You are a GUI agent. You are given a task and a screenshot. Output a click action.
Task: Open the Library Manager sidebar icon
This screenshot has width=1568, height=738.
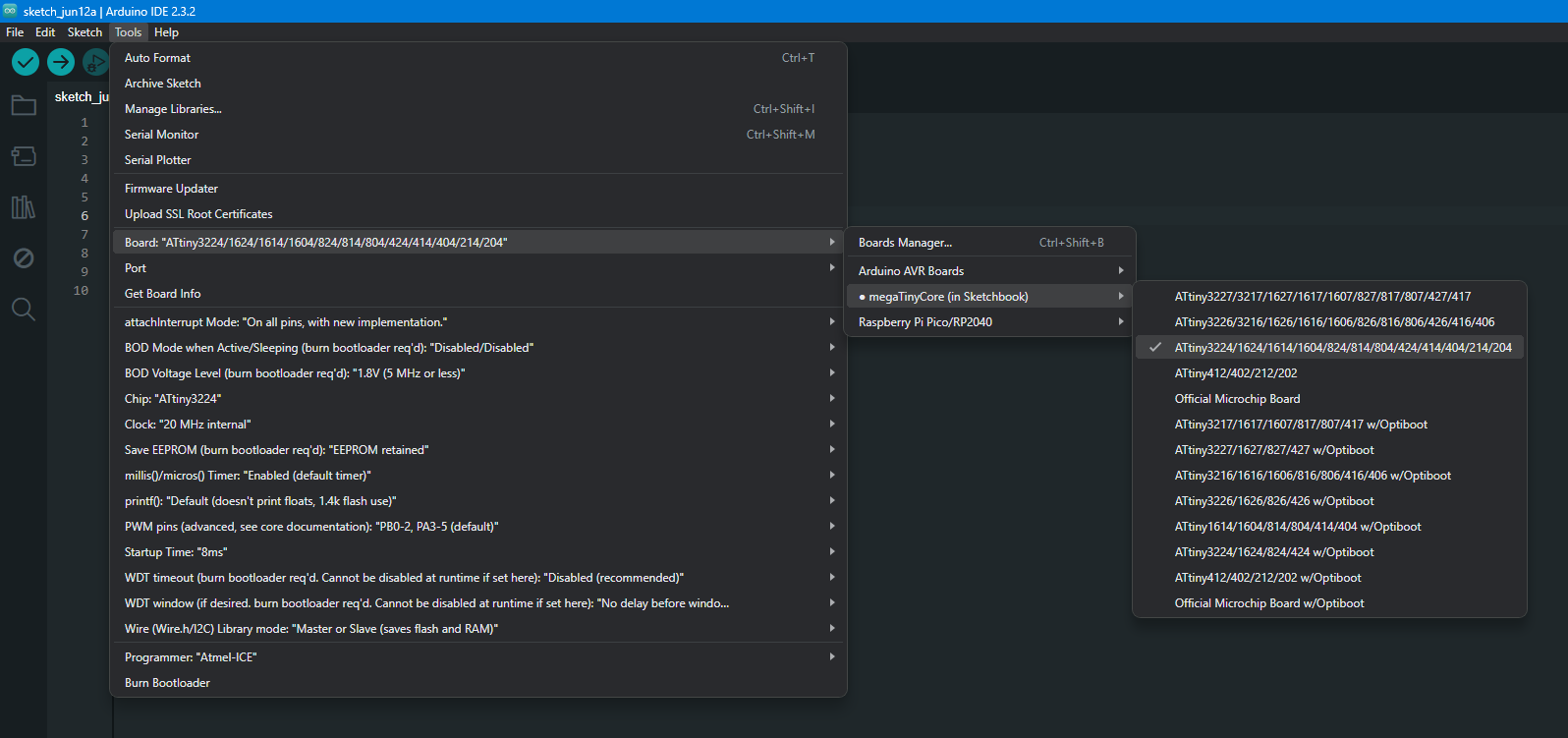pyautogui.click(x=24, y=207)
